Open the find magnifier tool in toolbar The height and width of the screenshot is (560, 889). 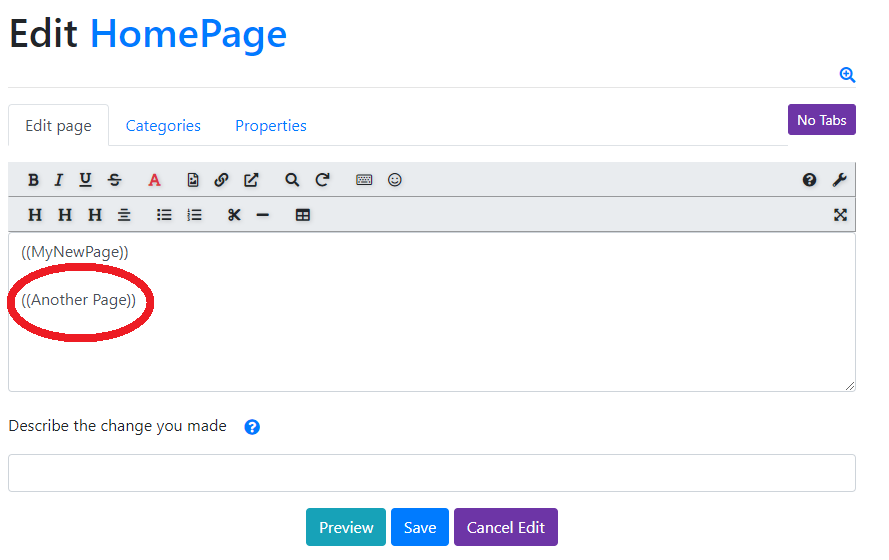(x=292, y=180)
